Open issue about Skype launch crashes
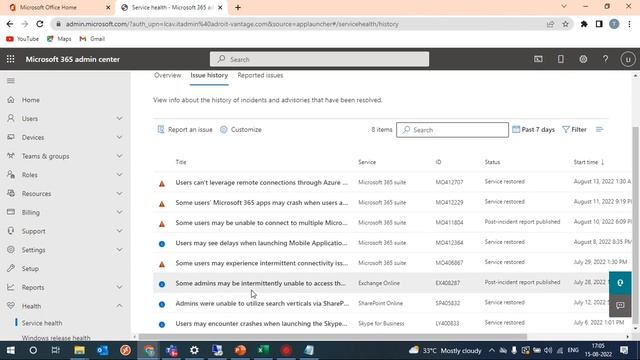 (261, 323)
